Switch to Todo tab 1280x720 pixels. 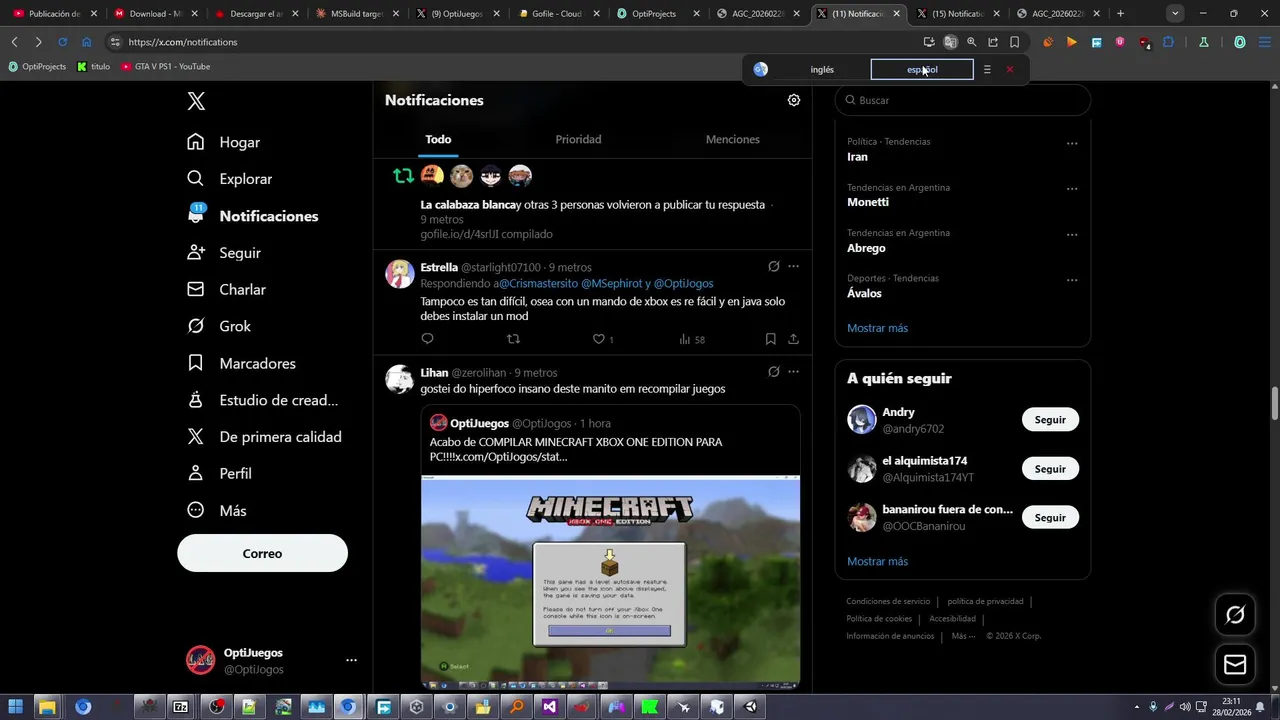(438, 139)
